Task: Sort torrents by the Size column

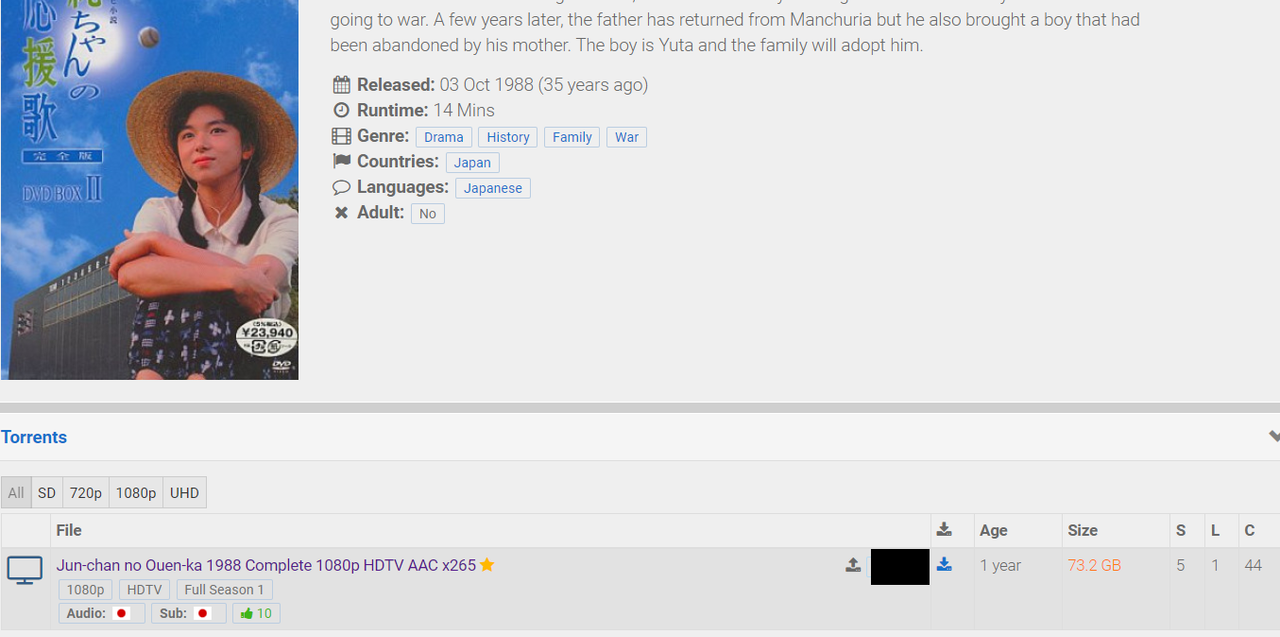Action: coord(1083,530)
